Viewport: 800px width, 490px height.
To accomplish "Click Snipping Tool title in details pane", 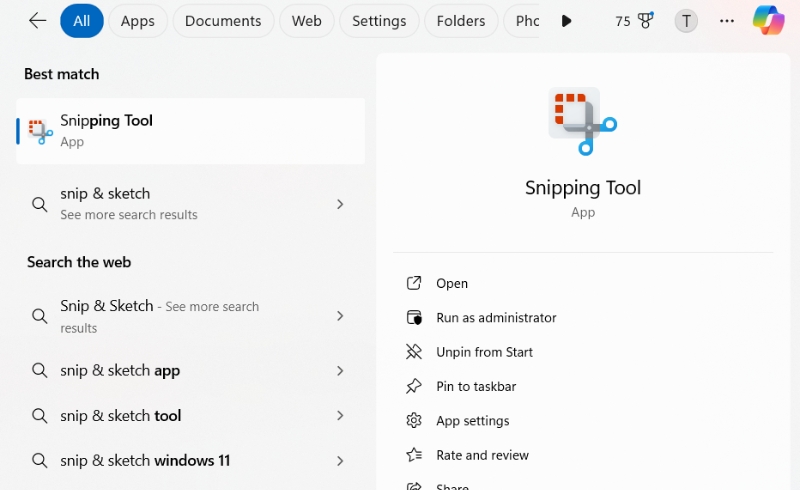I will pyautogui.click(x=583, y=188).
